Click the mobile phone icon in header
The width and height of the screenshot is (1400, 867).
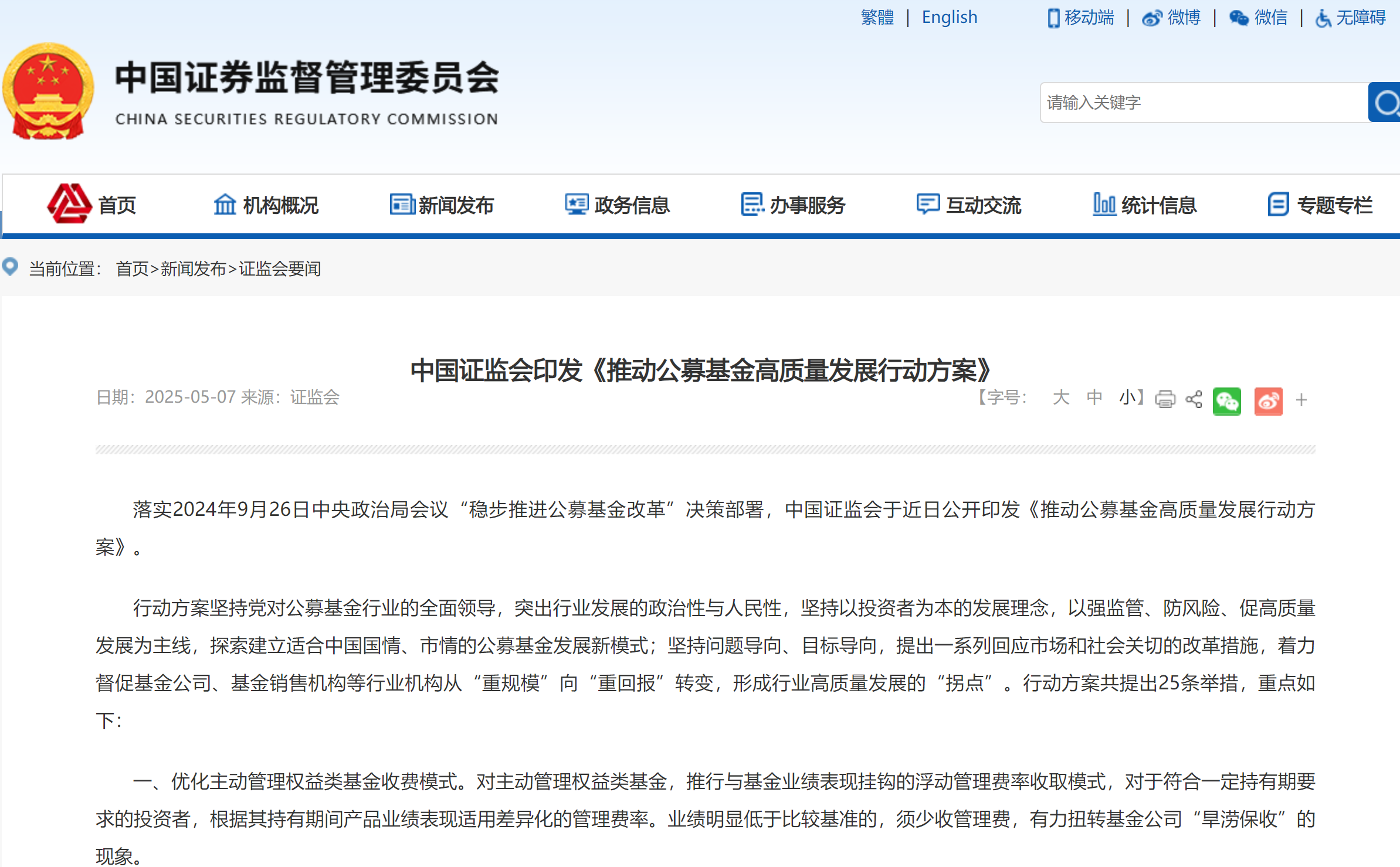[1053, 18]
